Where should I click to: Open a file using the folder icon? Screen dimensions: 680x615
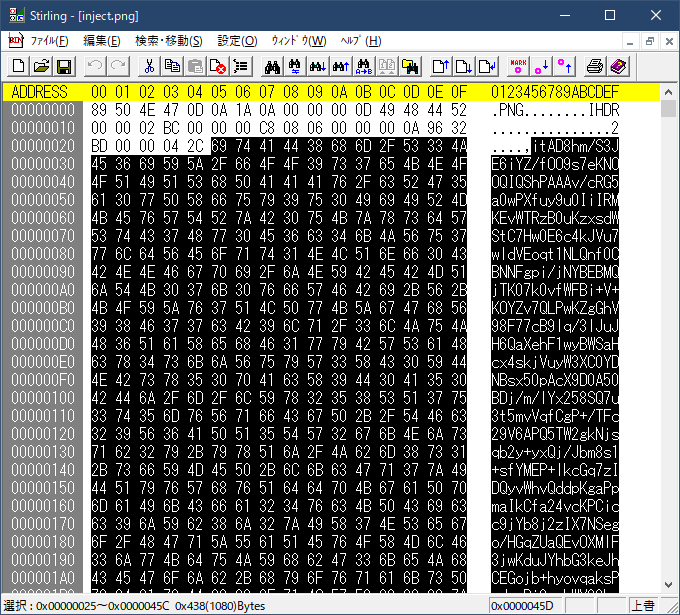(41, 66)
